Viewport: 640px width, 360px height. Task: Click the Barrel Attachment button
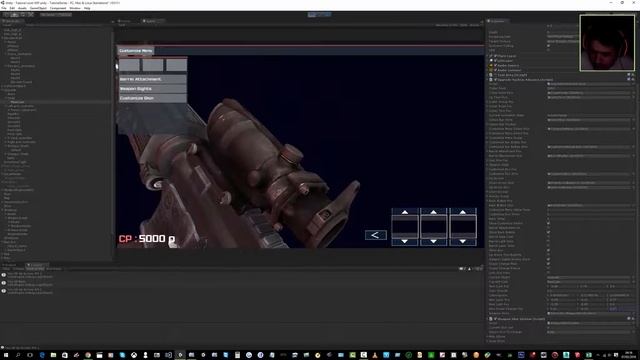click(x=152, y=79)
